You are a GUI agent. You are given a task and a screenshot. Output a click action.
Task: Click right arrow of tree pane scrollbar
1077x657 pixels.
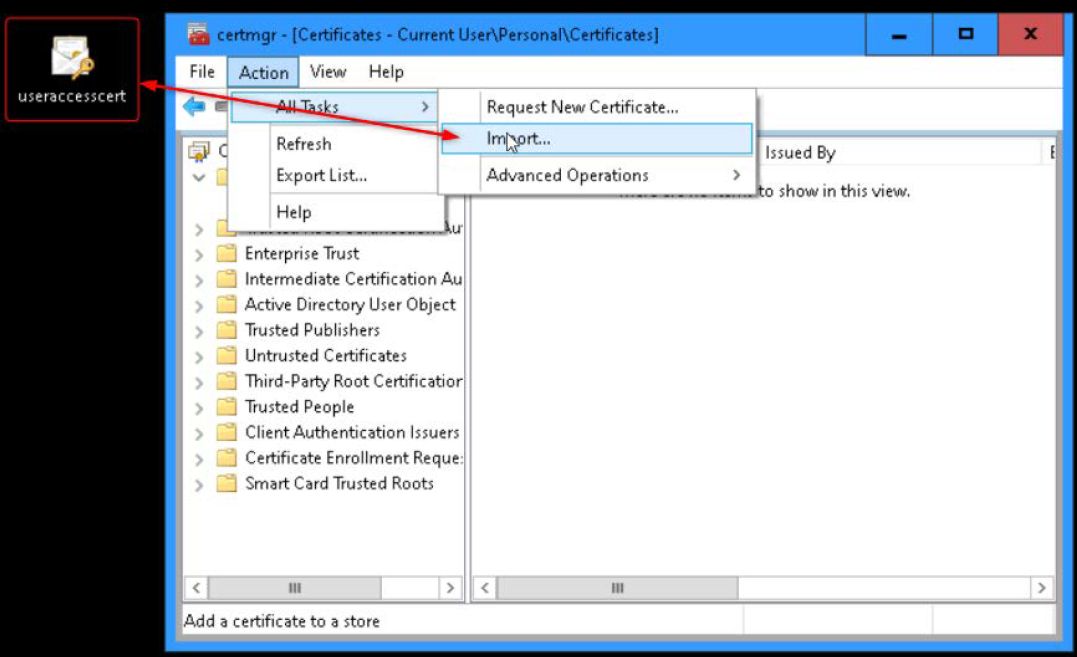[x=450, y=588]
